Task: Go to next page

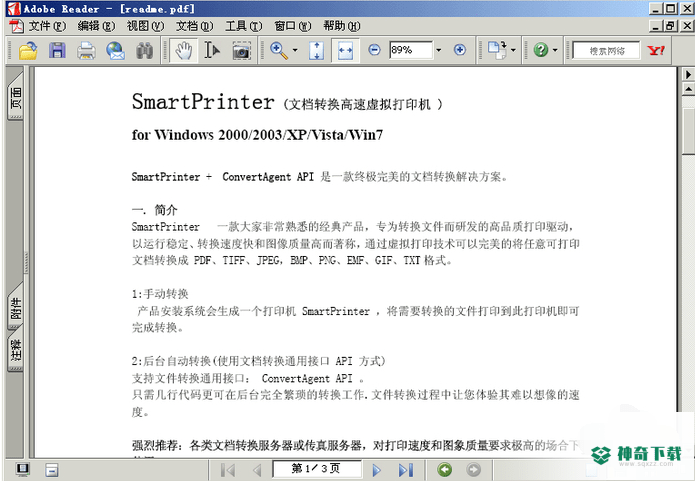Action: point(377,470)
